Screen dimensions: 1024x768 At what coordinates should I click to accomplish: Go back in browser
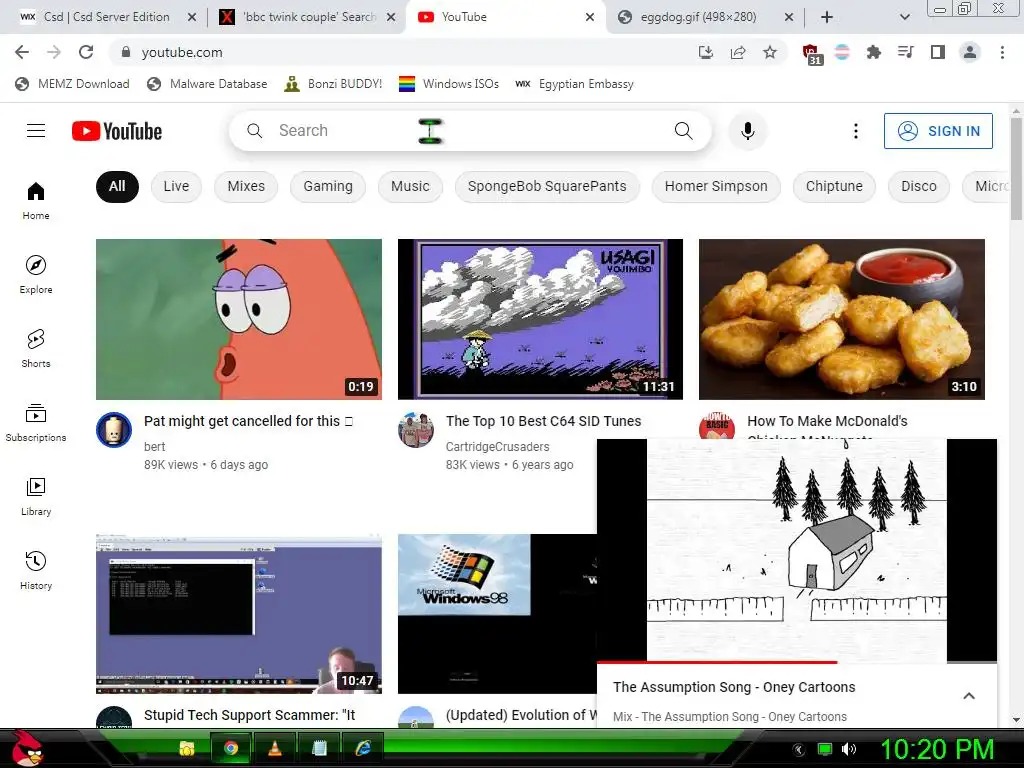(x=22, y=52)
